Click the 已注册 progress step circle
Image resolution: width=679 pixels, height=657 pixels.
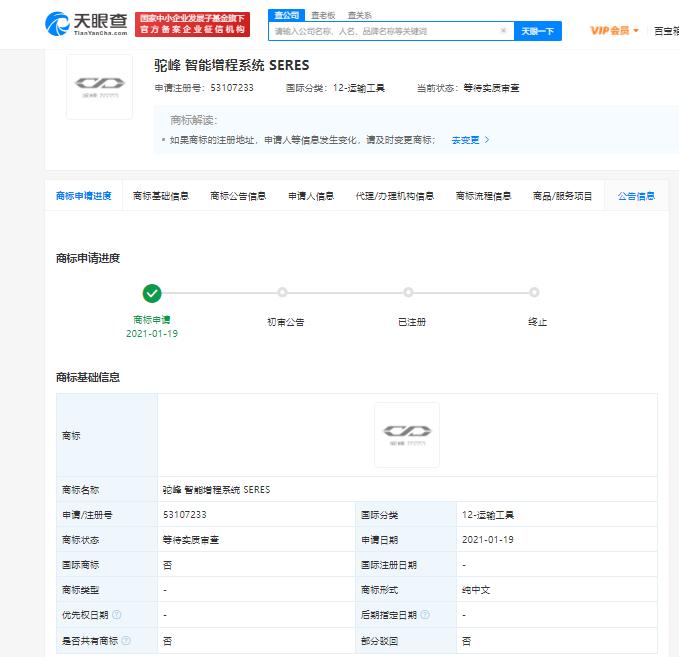click(x=408, y=292)
